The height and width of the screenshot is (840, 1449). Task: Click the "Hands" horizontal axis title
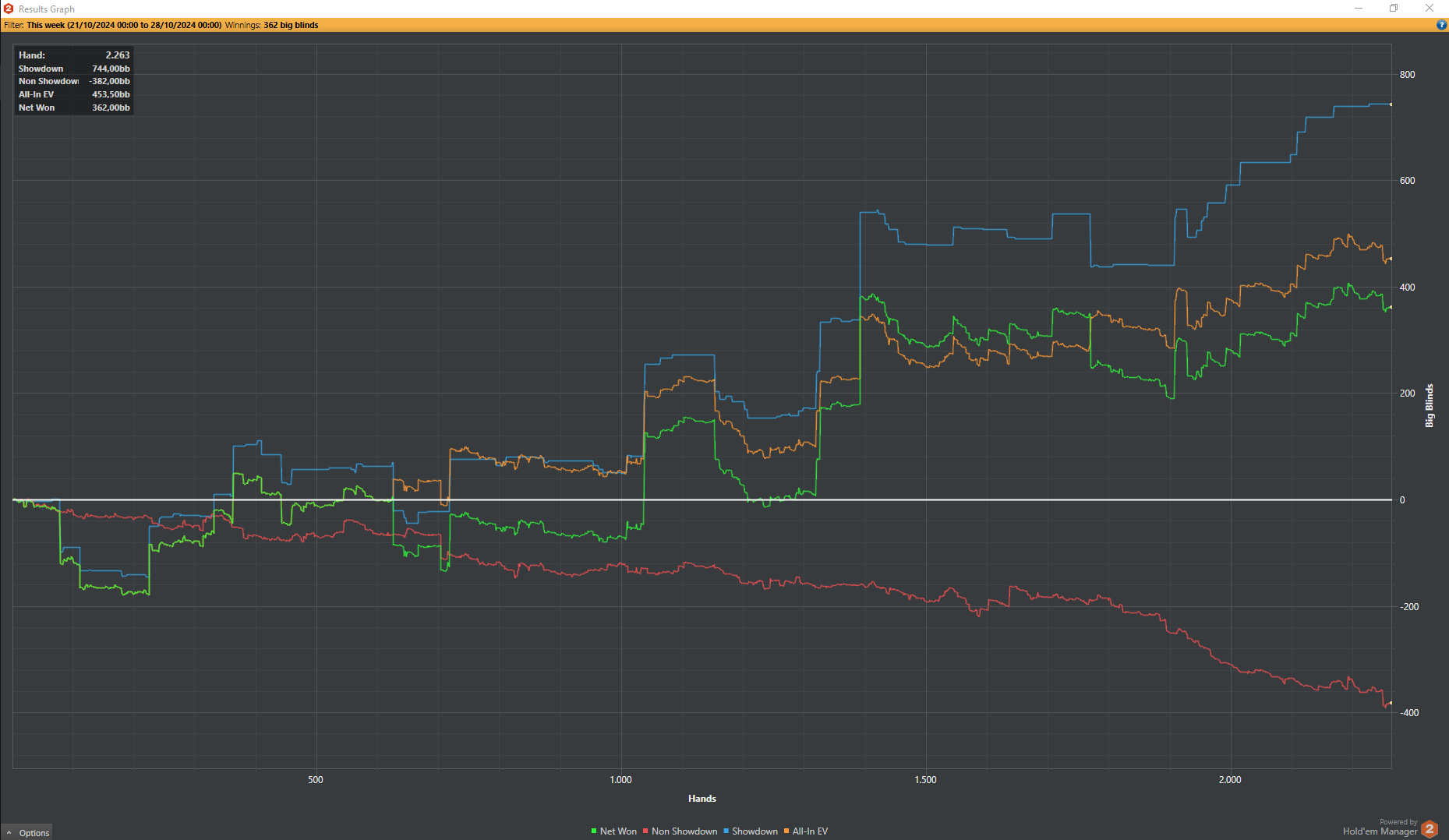coord(702,799)
